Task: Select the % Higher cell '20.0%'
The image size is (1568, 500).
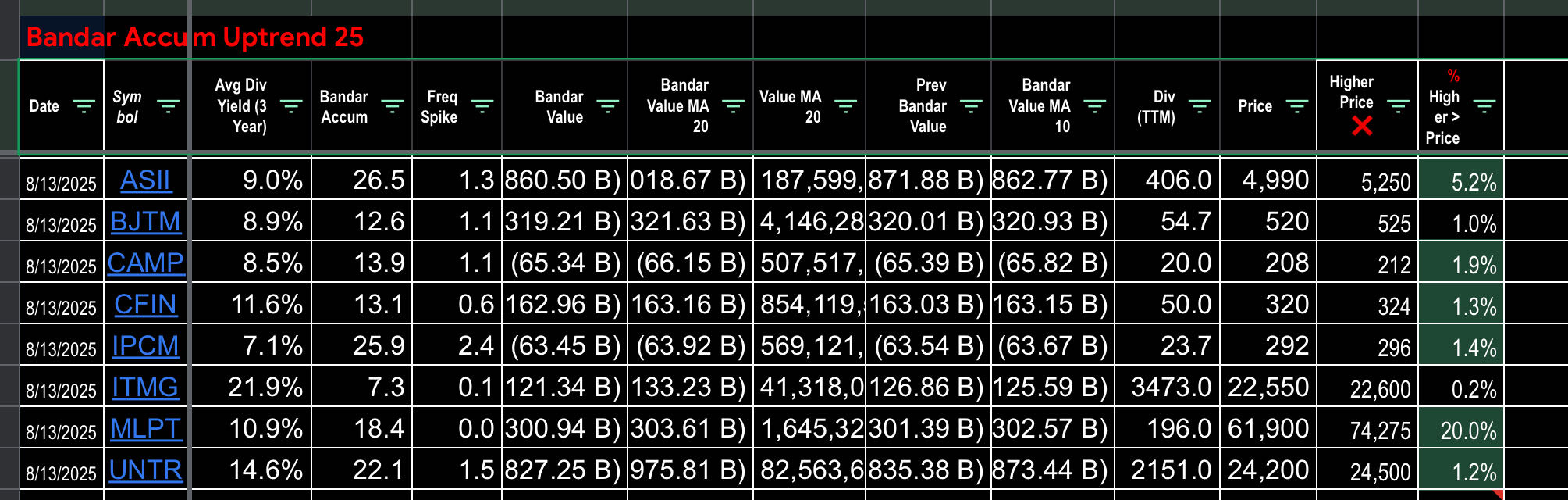Action: click(1461, 429)
